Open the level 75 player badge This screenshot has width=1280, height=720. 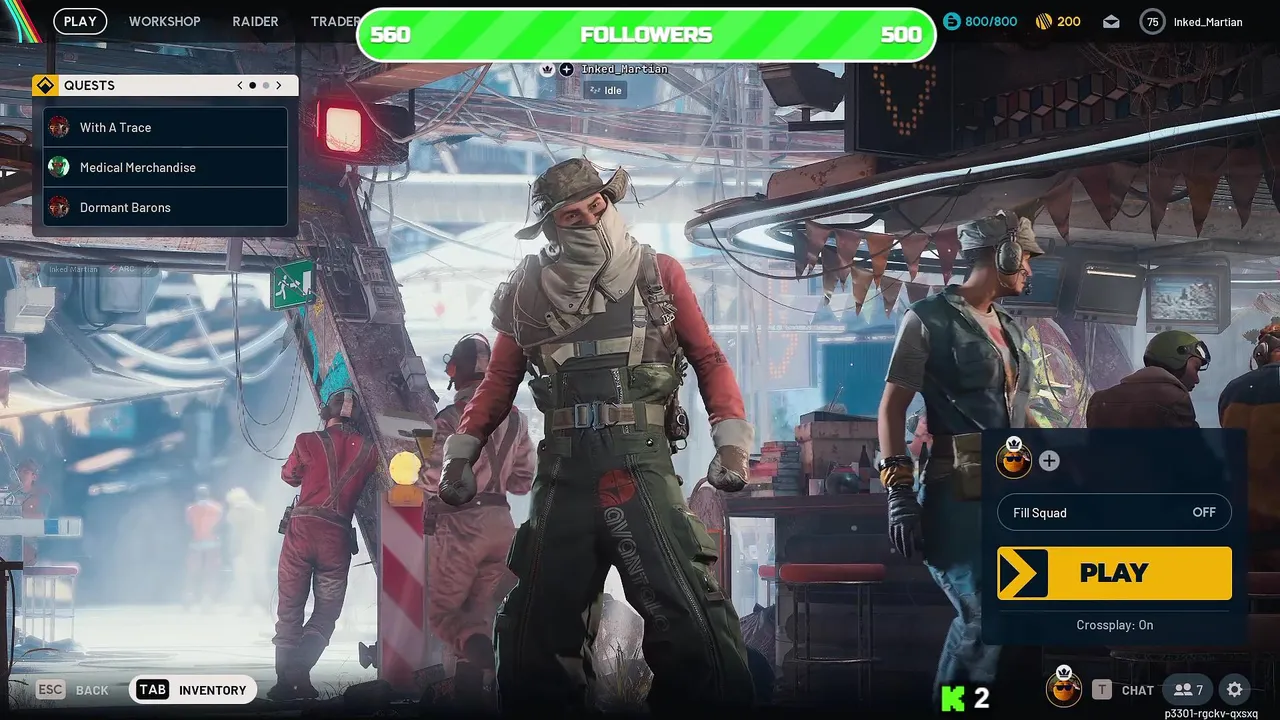tap(1152, 22)
